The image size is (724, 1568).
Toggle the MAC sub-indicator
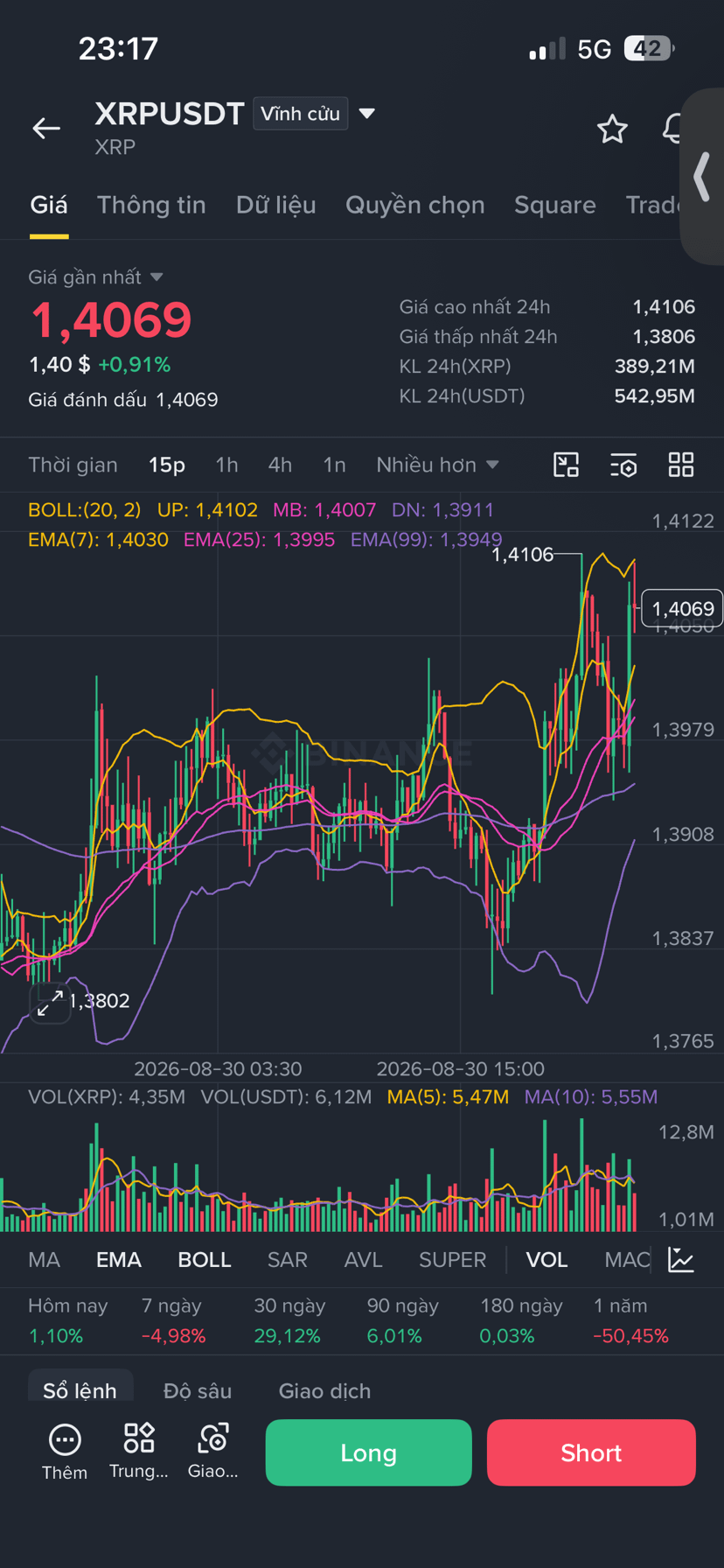pos(627,1260)
